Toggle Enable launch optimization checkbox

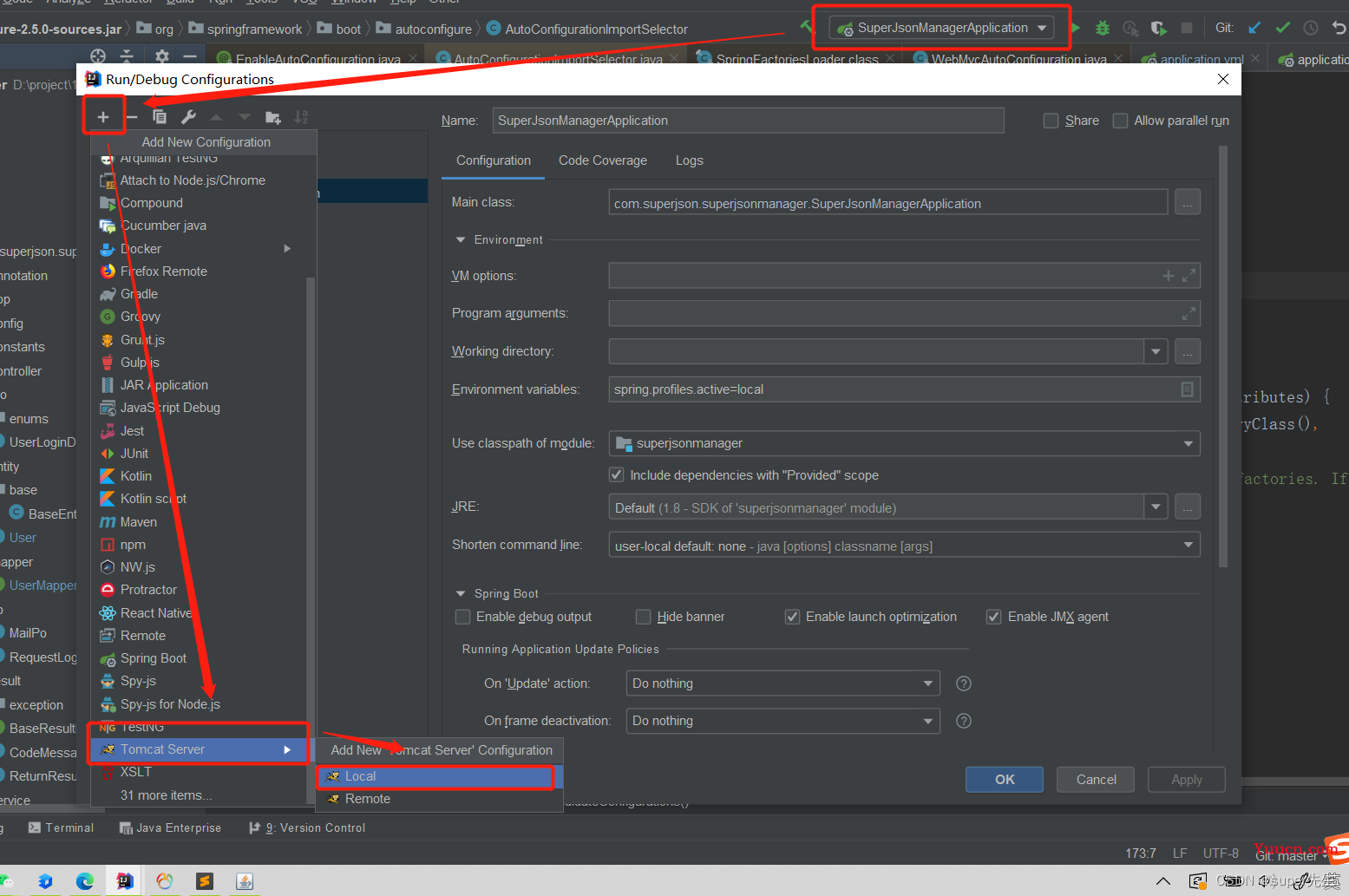pyautogui.click(x=792, y=617)
